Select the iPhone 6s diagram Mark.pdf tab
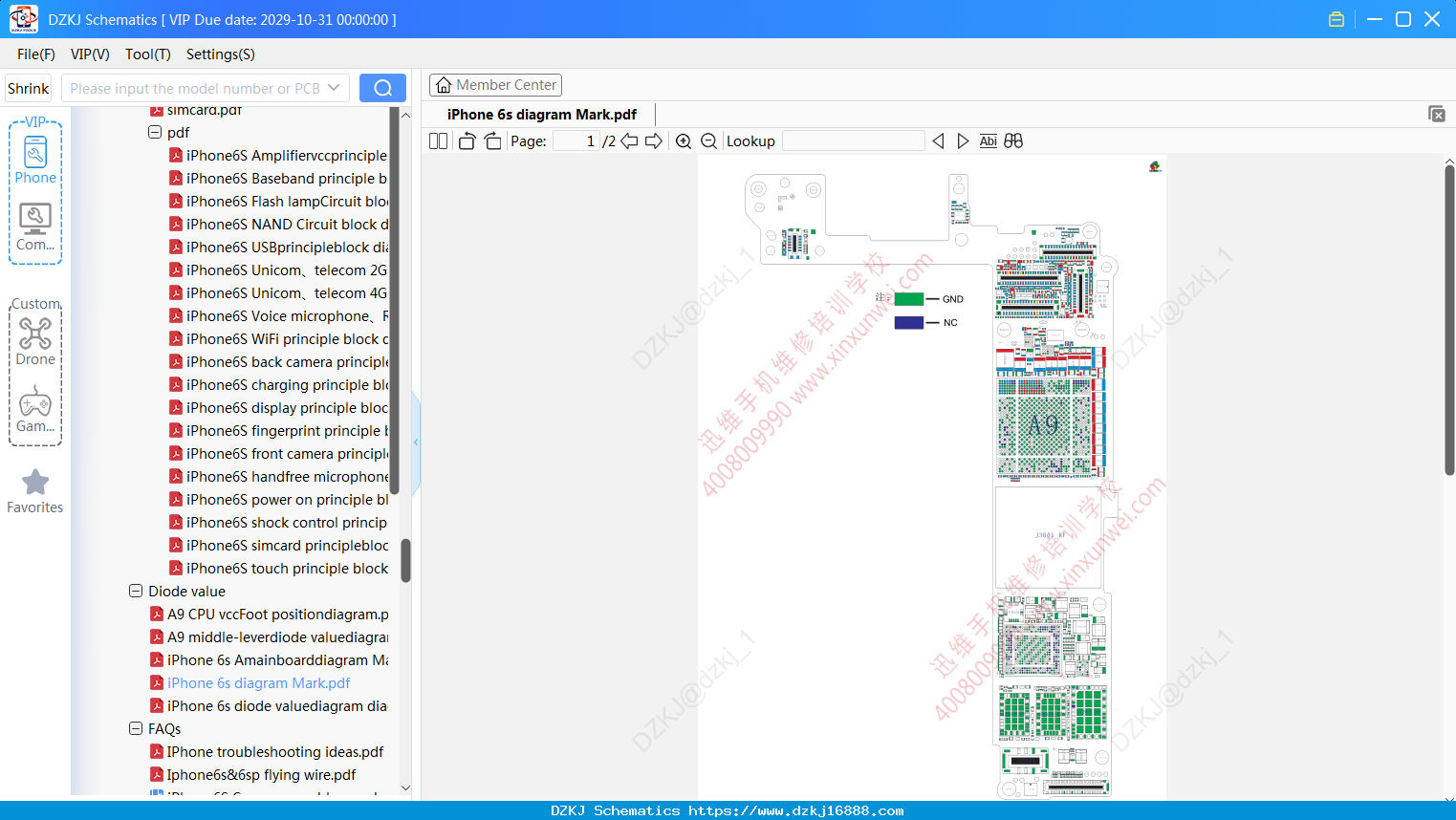The width and height of the screenshot is (1456, 820). (542, 115)
